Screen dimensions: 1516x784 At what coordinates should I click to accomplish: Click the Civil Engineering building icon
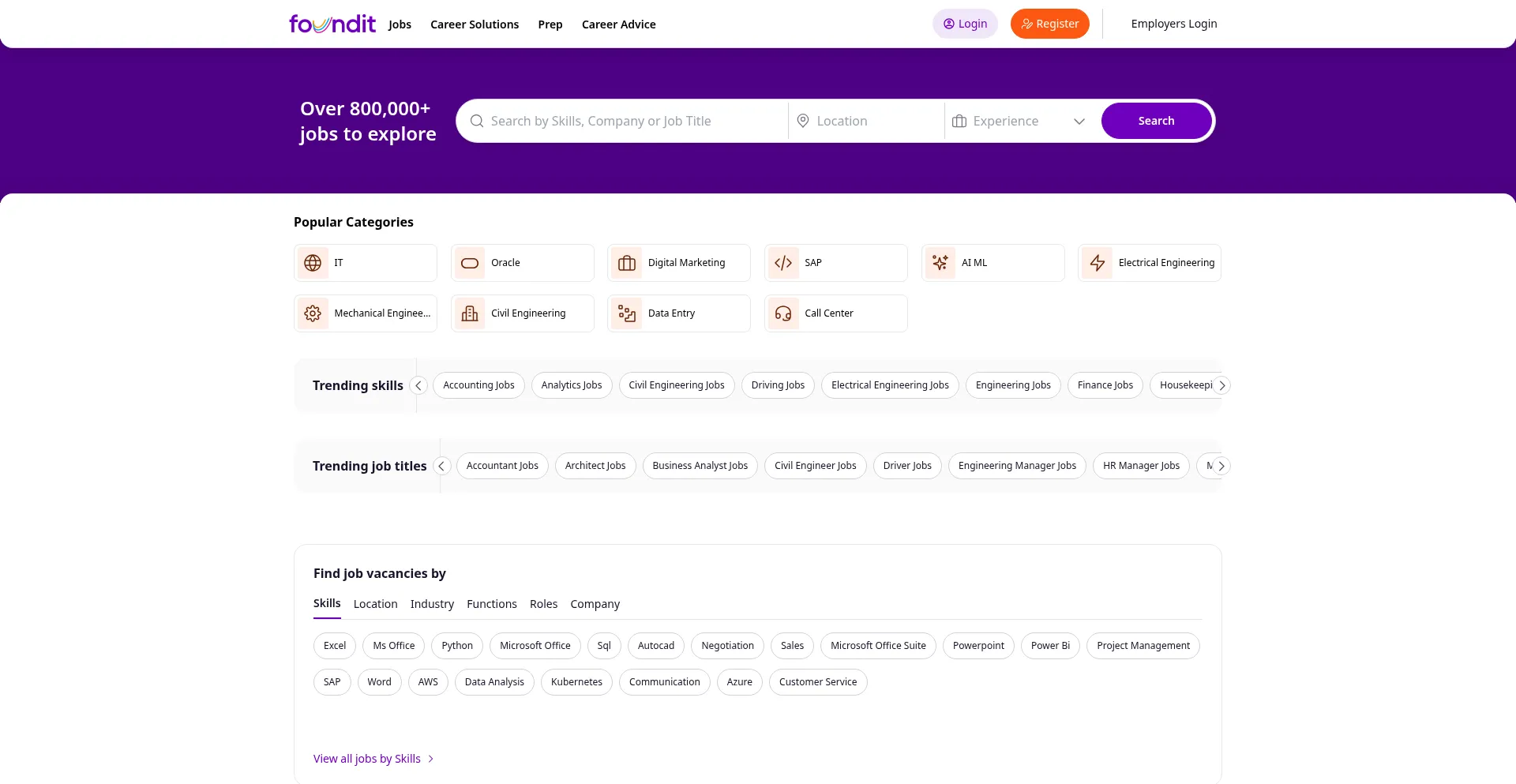tap(470, 313)
